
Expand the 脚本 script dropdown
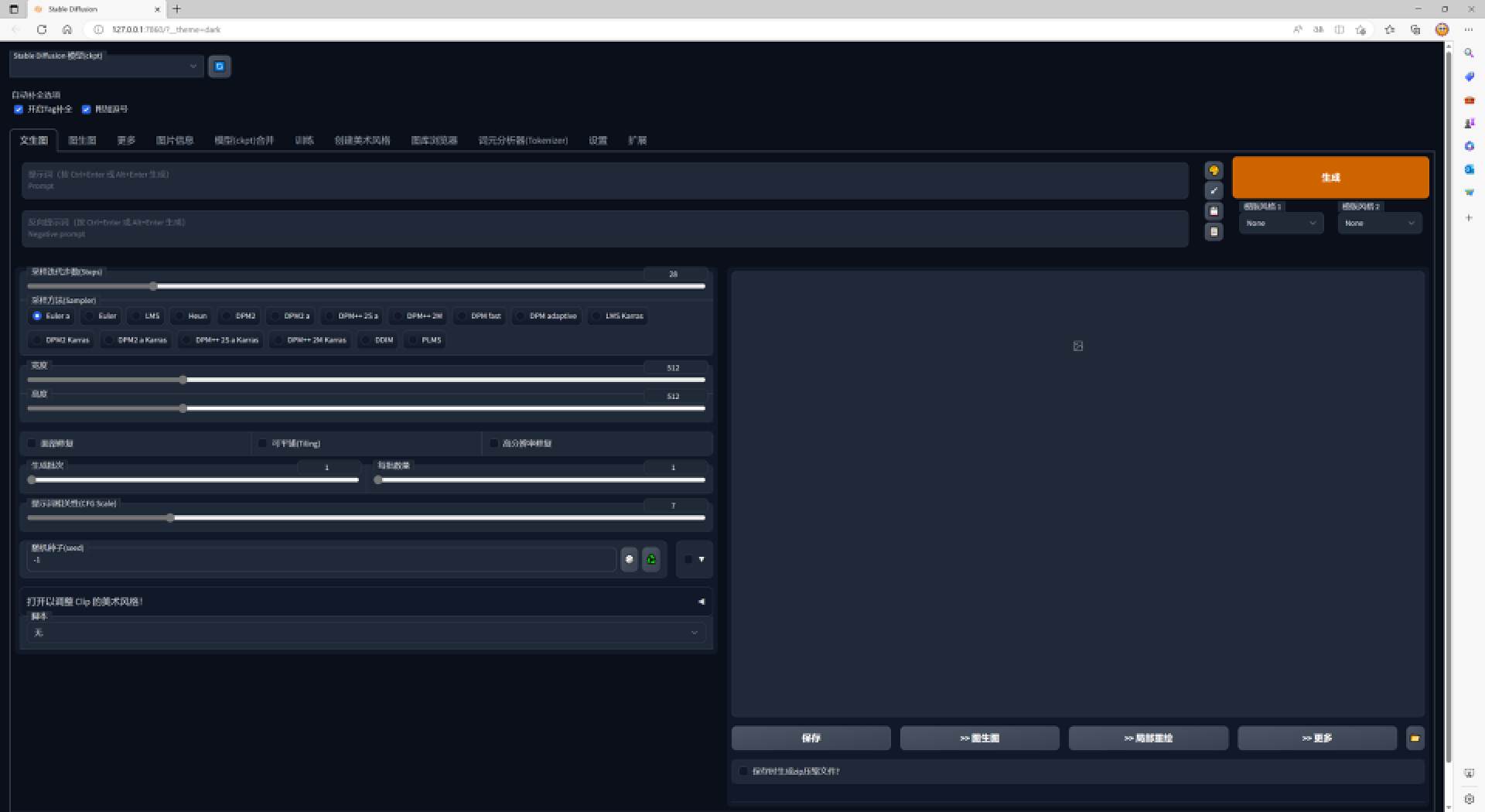coord(365,633)
